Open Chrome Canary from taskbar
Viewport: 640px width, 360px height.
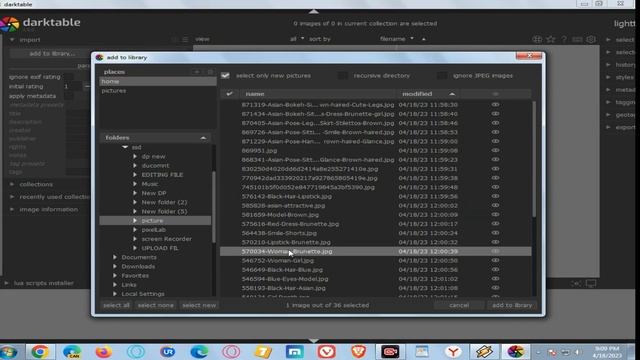pyautogui.click(x=72, y=351)
